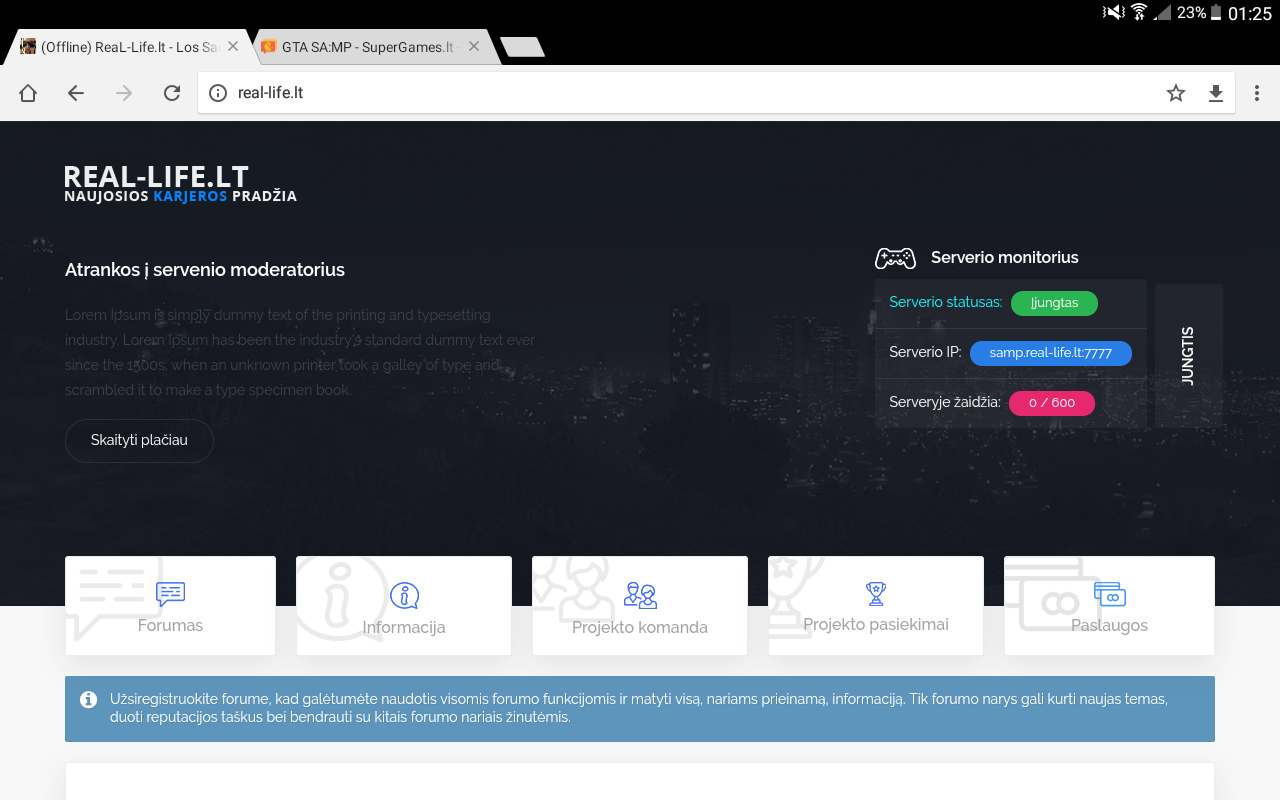Click the Serveryje žaidžia label
This screenshot has width=1280, height=800.
pyautogui.click(x=944, y=402)
